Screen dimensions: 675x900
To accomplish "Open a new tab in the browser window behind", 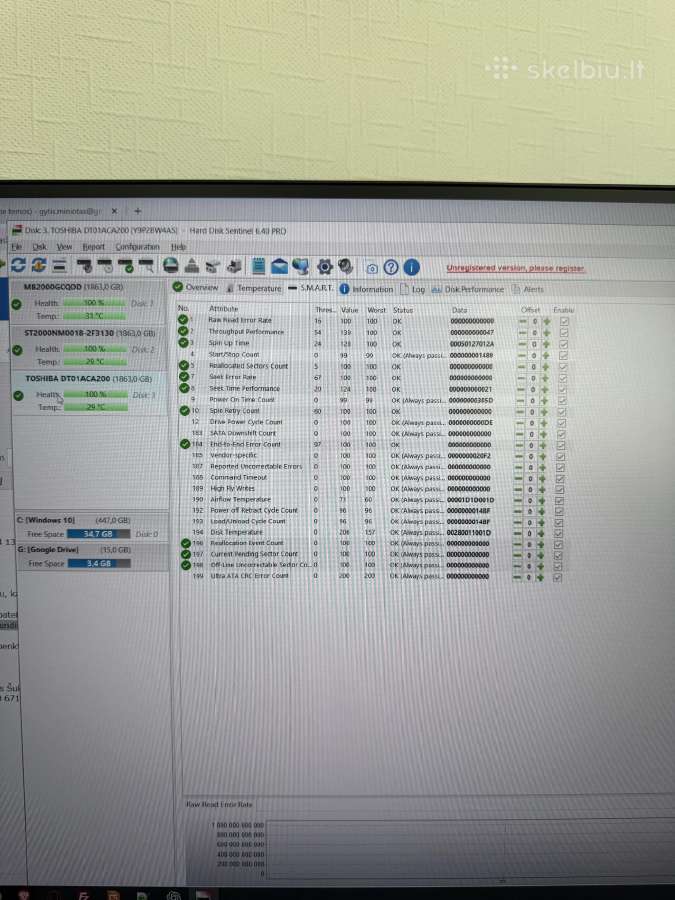I will (138, 211).
